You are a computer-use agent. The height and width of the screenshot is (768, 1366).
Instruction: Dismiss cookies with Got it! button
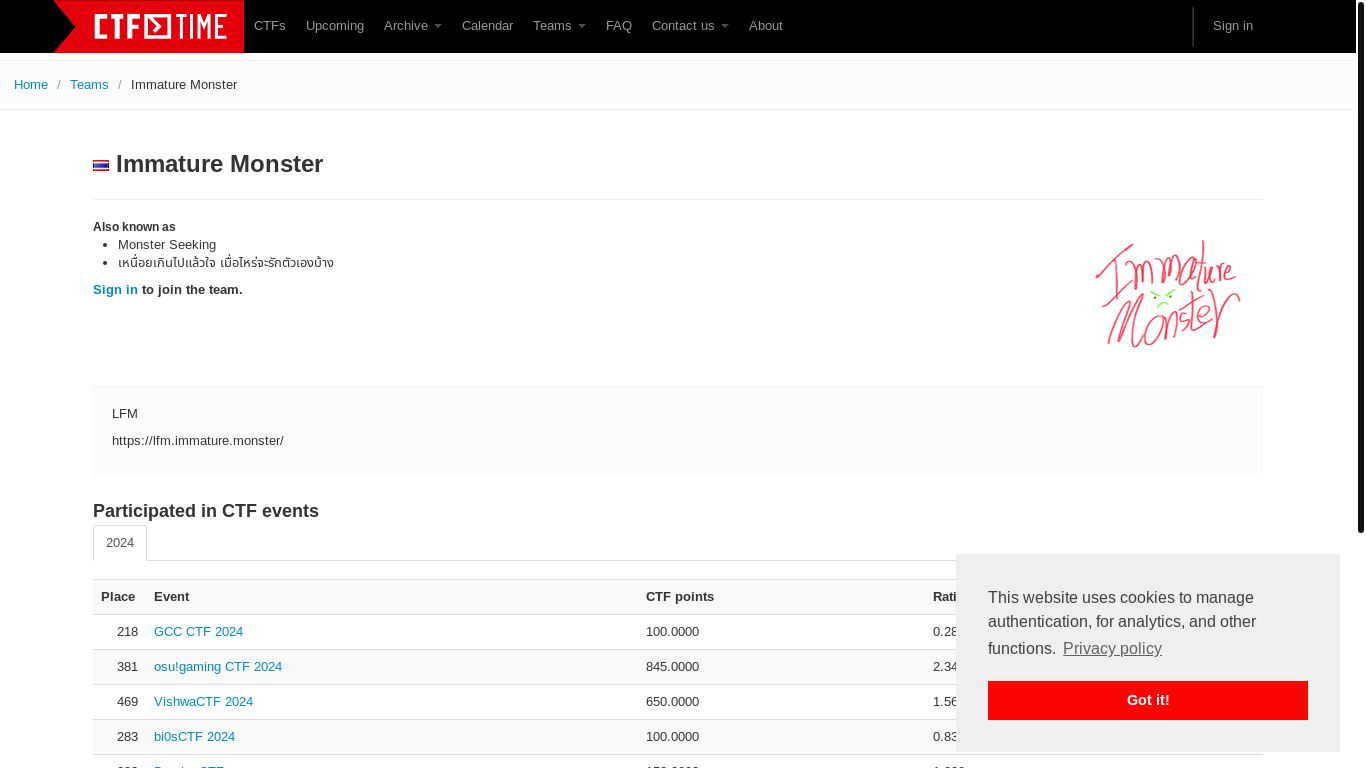[x=1148, y=700]
